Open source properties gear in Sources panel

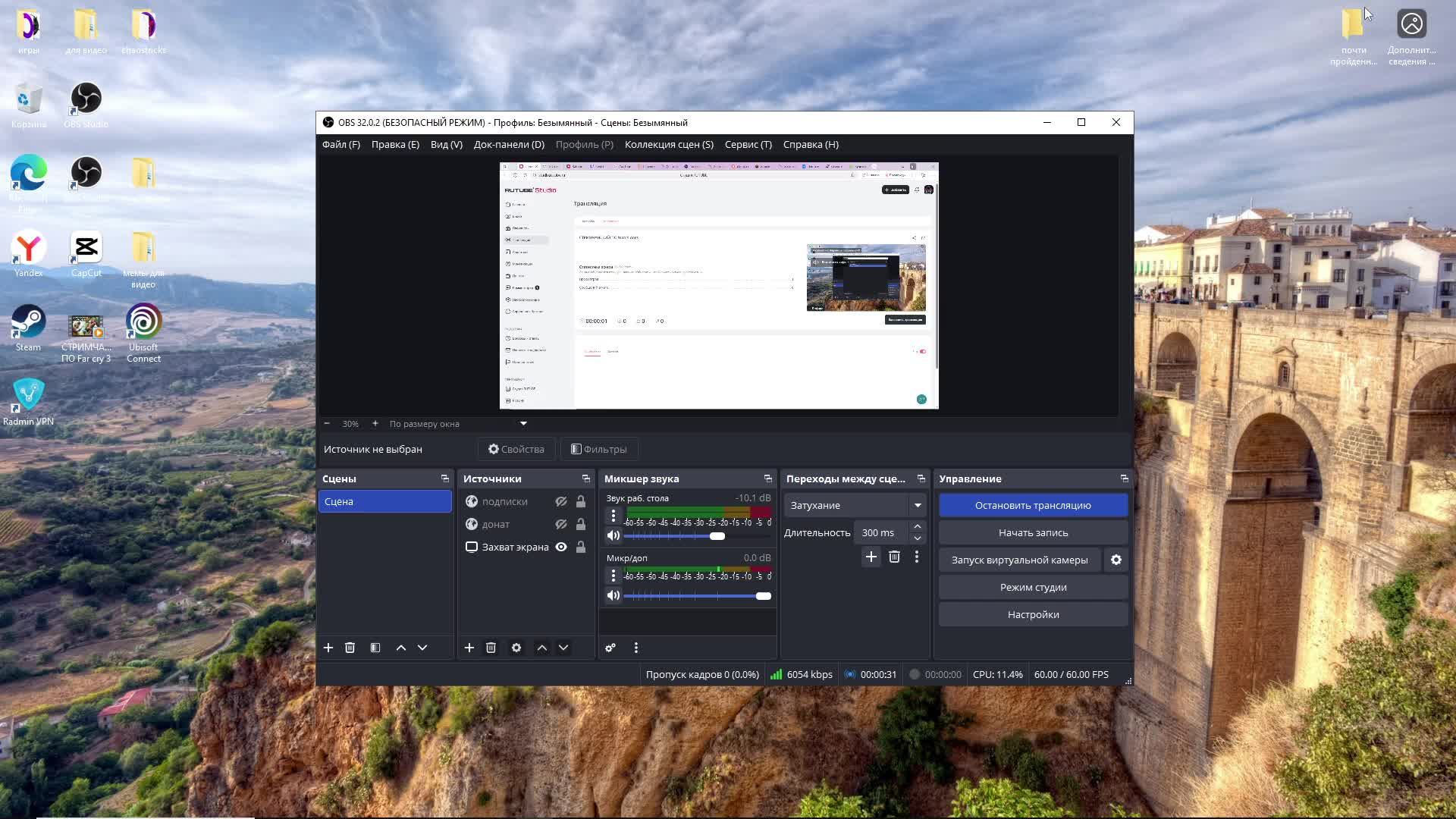[x=516, y=648]
